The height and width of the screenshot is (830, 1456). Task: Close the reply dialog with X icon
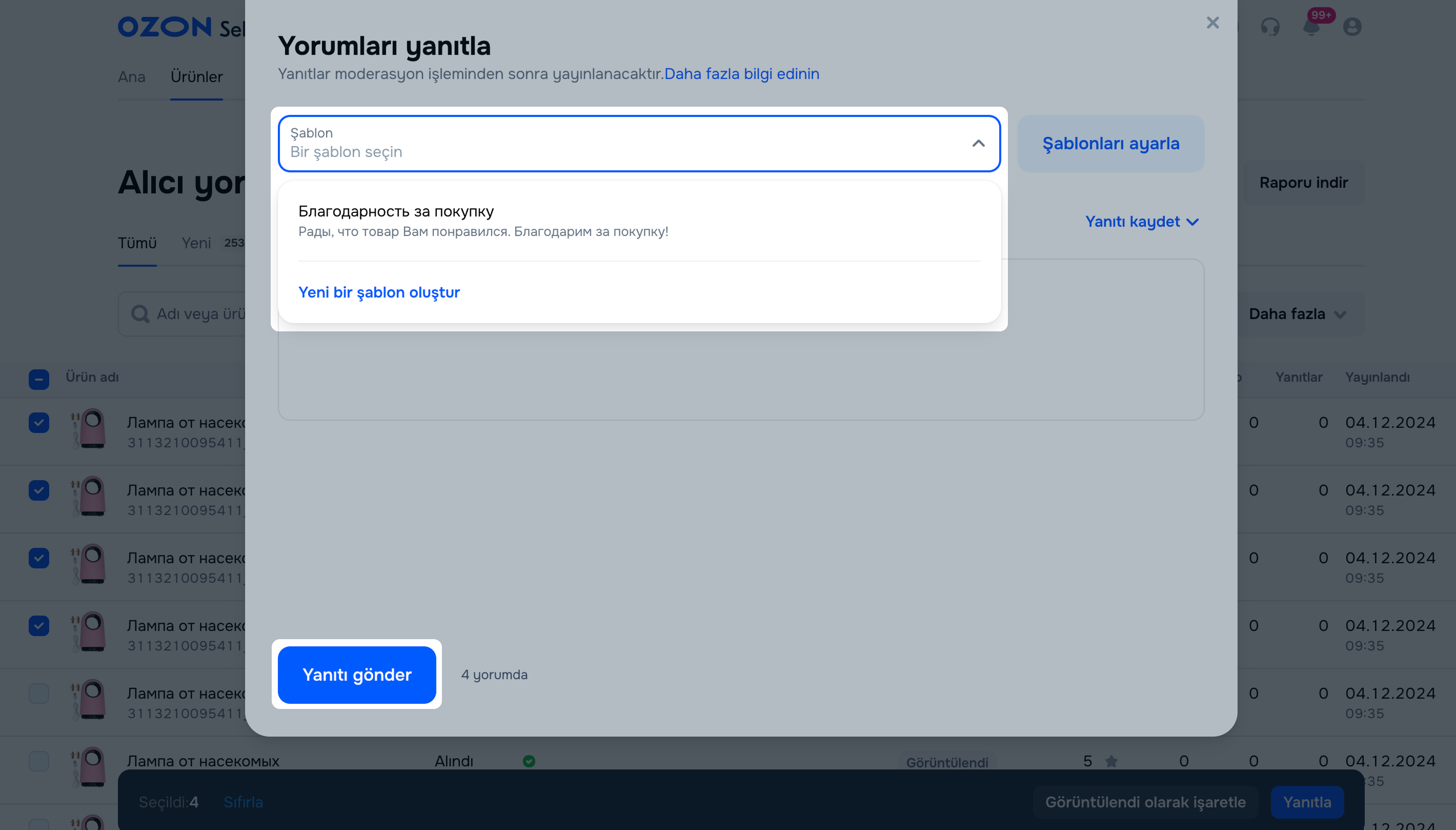(1212, 23)
